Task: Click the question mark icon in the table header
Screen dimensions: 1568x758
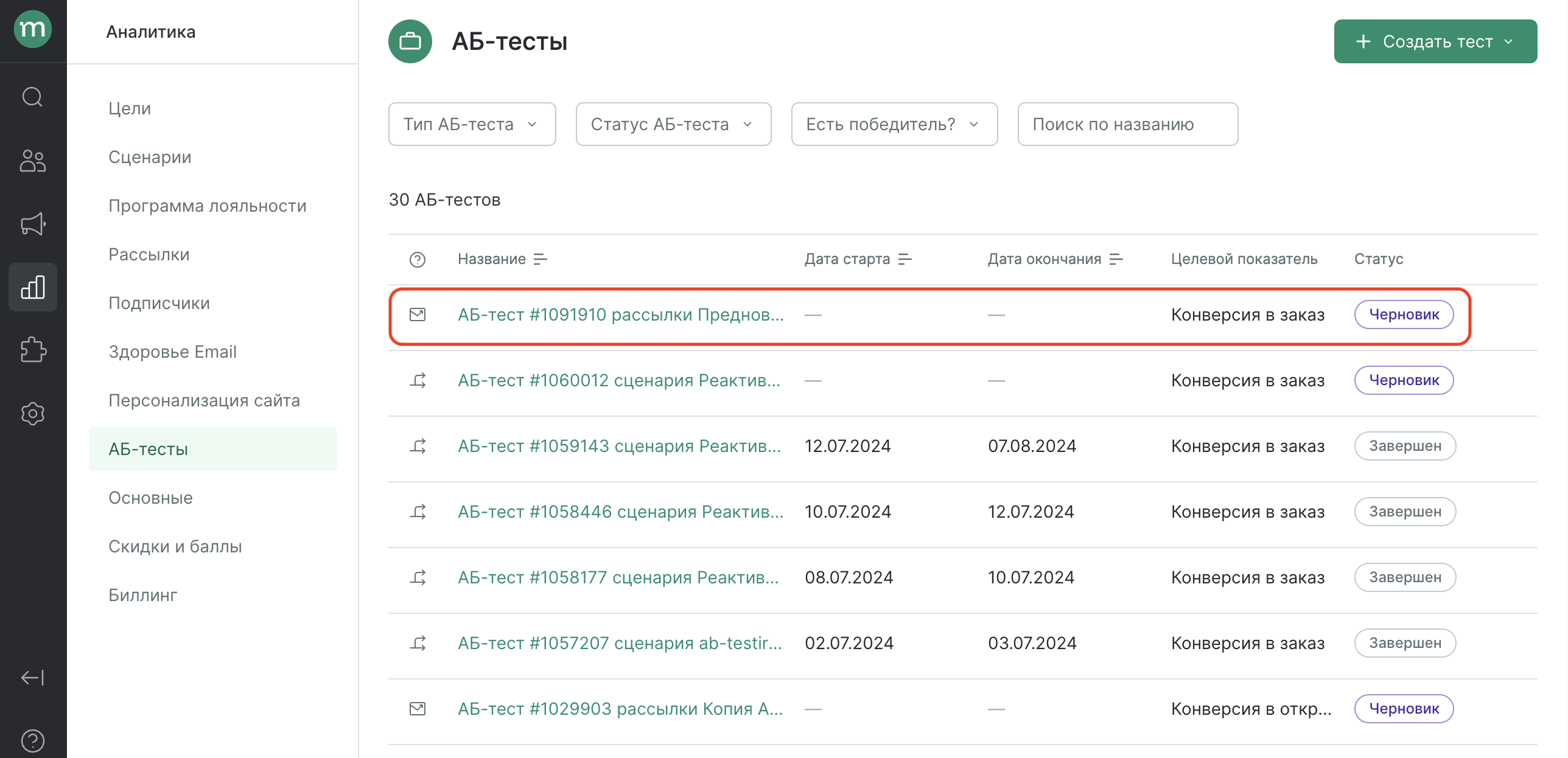Action: coord(418,260)
